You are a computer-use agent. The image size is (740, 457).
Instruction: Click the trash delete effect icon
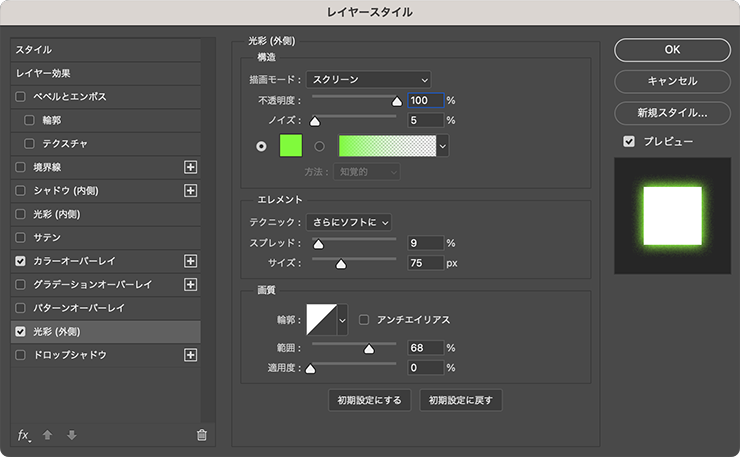coord(201,435)
